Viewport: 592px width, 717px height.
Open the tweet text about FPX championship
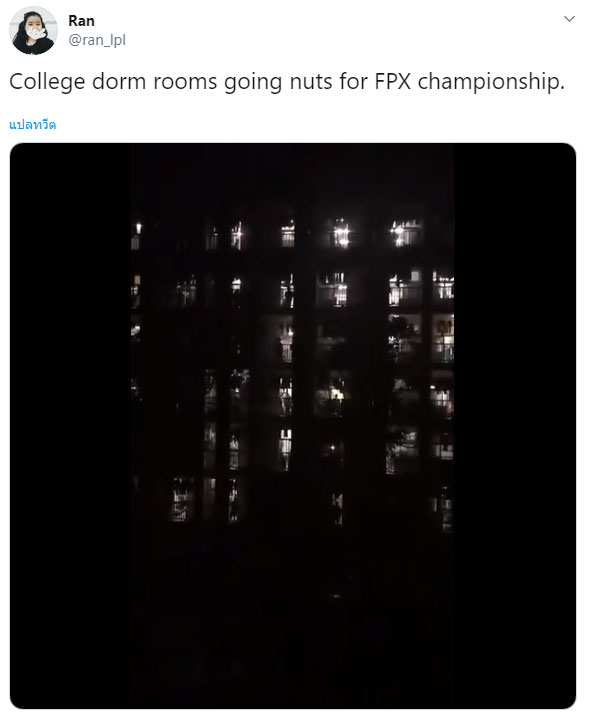tap(287, 82)
